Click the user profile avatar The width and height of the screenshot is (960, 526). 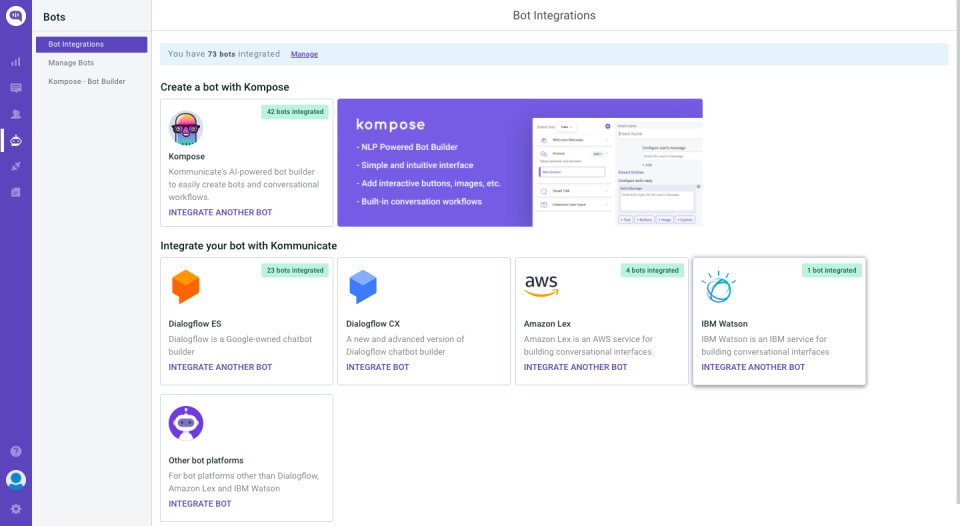tap(16, 479)
